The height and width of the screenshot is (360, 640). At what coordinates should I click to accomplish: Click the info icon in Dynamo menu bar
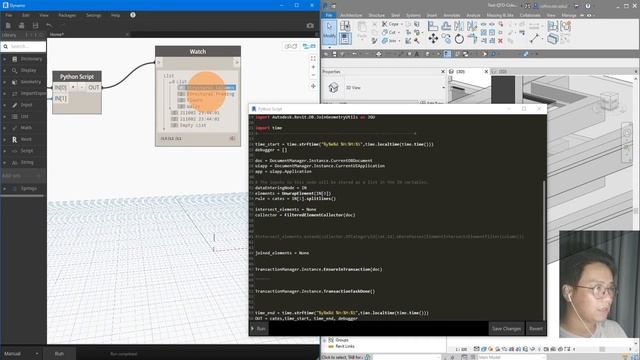click(133, 15)
